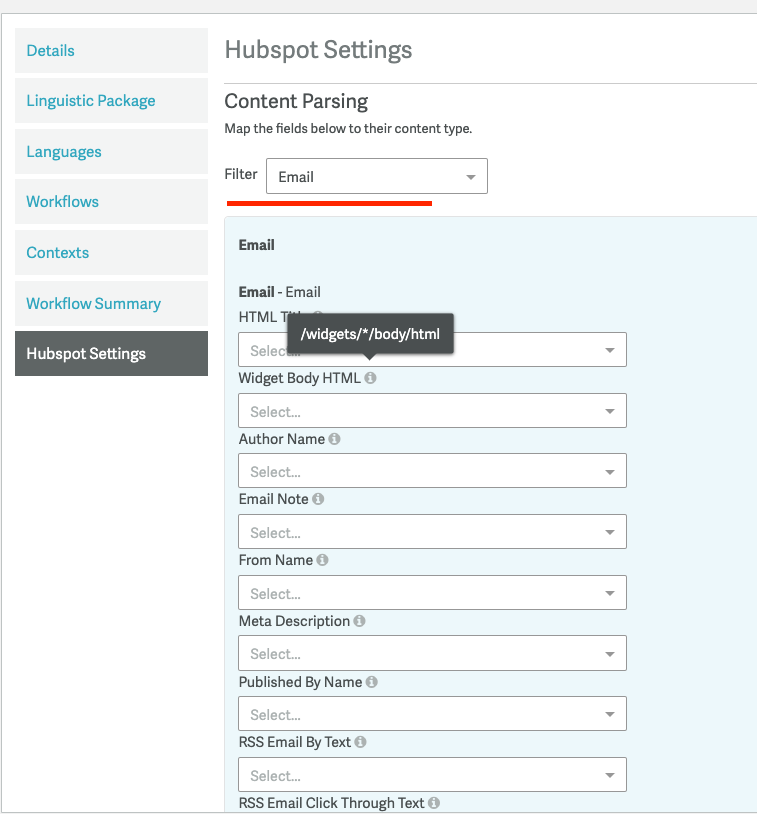The width and height of the screenshot is (757, 814).
Task: Click the Meta Description label
Action: point(294,620)
